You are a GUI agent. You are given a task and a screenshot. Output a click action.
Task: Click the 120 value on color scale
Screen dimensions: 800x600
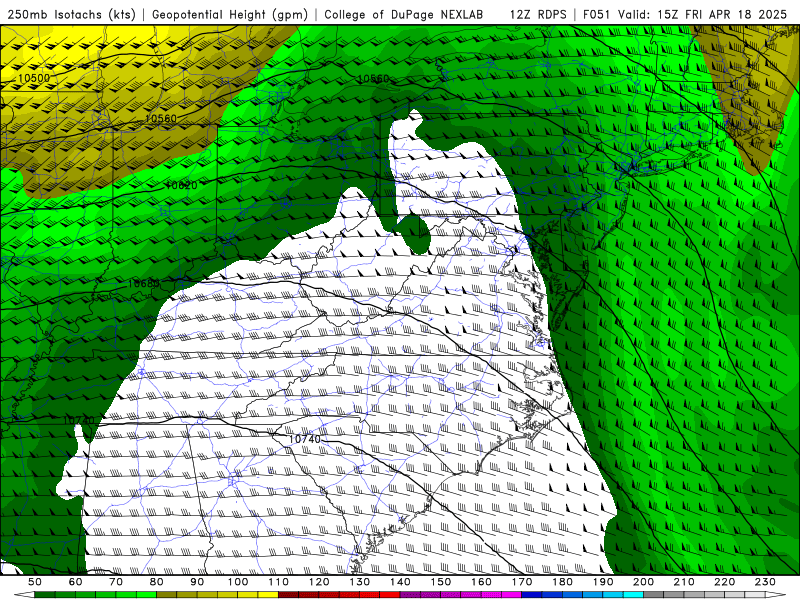click(319, 582)
